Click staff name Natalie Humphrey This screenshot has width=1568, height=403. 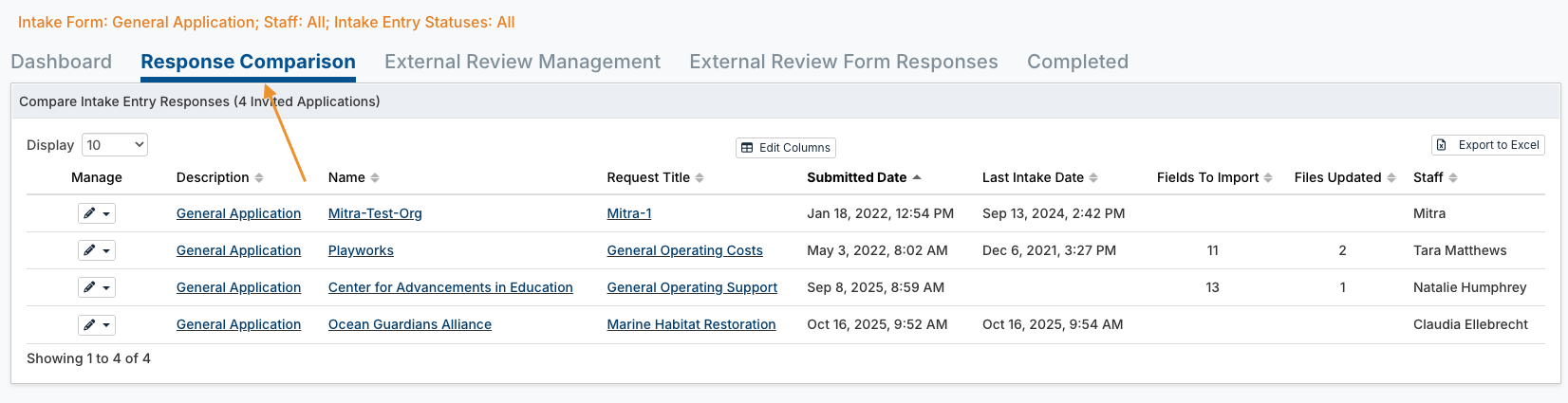1470,287
